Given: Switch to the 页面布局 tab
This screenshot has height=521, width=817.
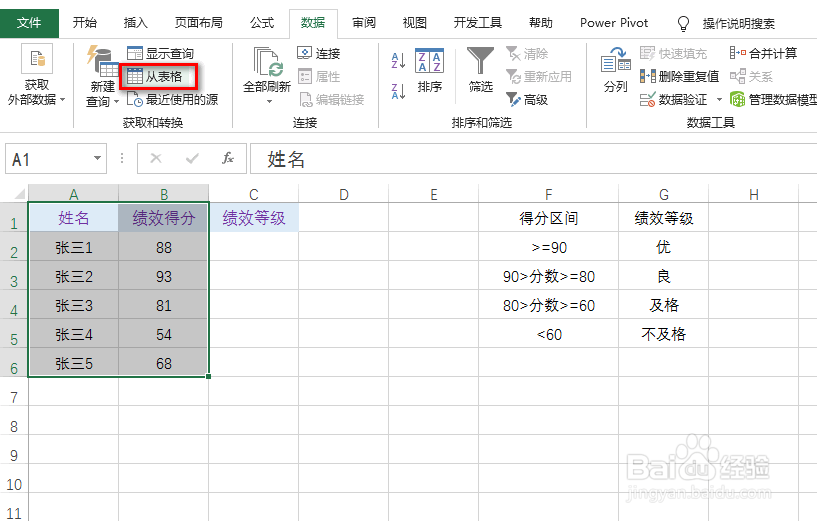Looking at the screenshot, I should pyautogui.click(x=199, y=23).
